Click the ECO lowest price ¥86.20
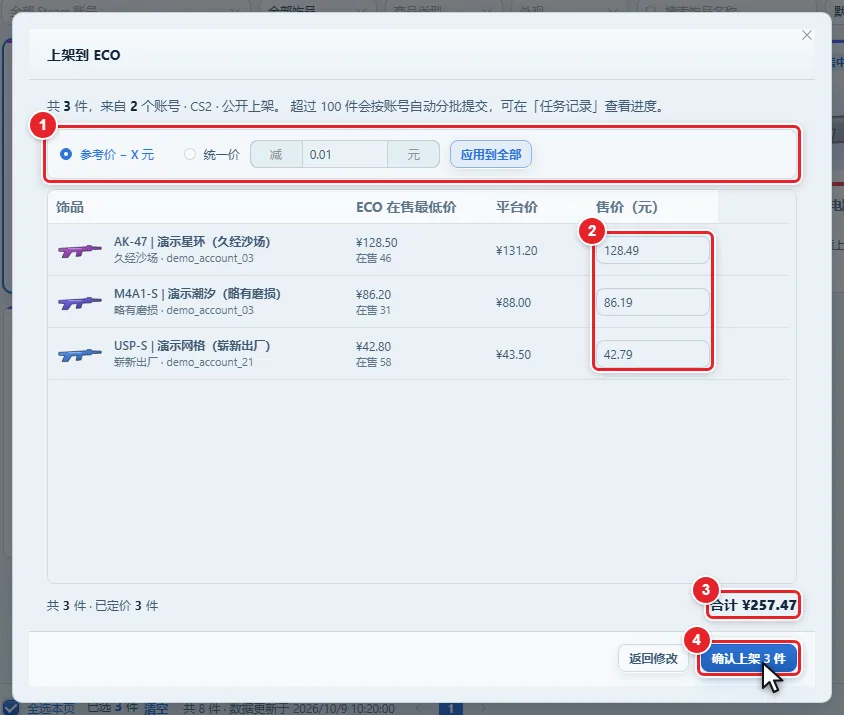 coord(373,295)
